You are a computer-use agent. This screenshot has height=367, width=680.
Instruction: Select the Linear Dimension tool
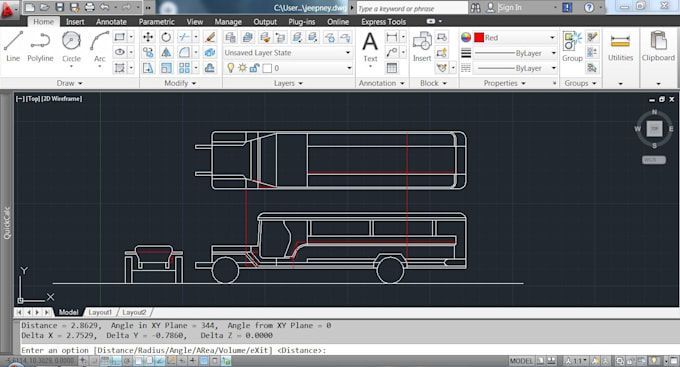392,37
